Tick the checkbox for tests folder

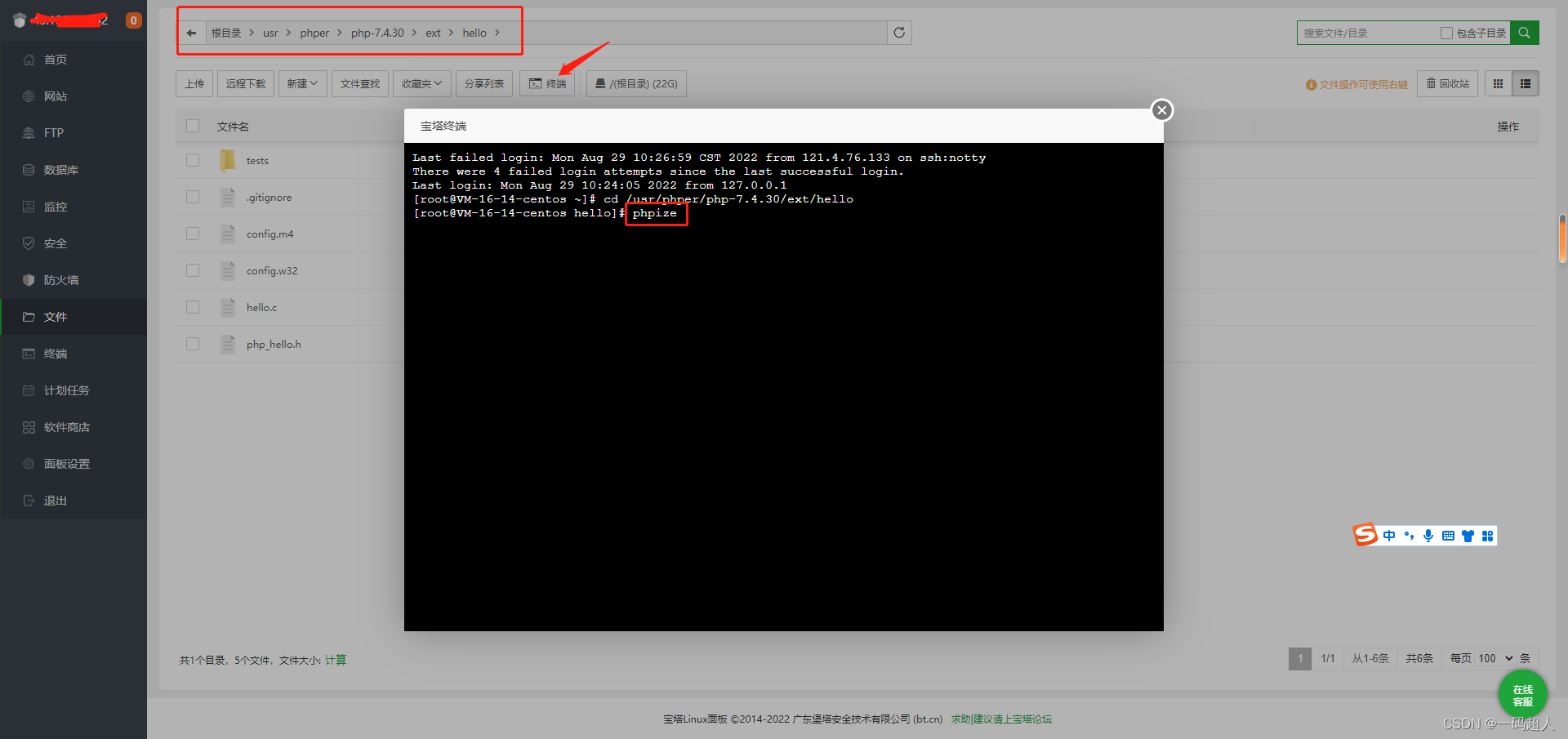coord(193,160)
